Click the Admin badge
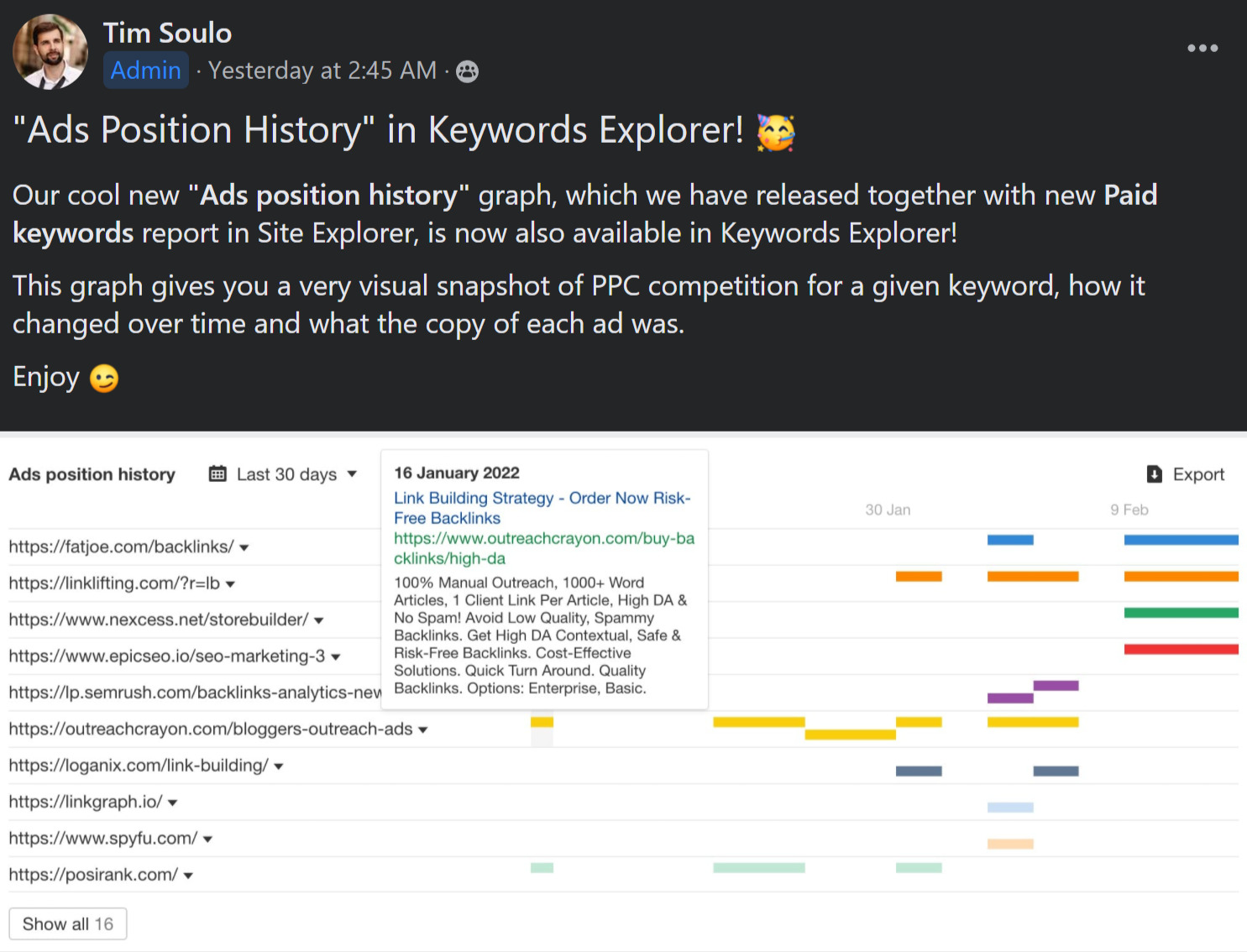 (x=144, y=70)
